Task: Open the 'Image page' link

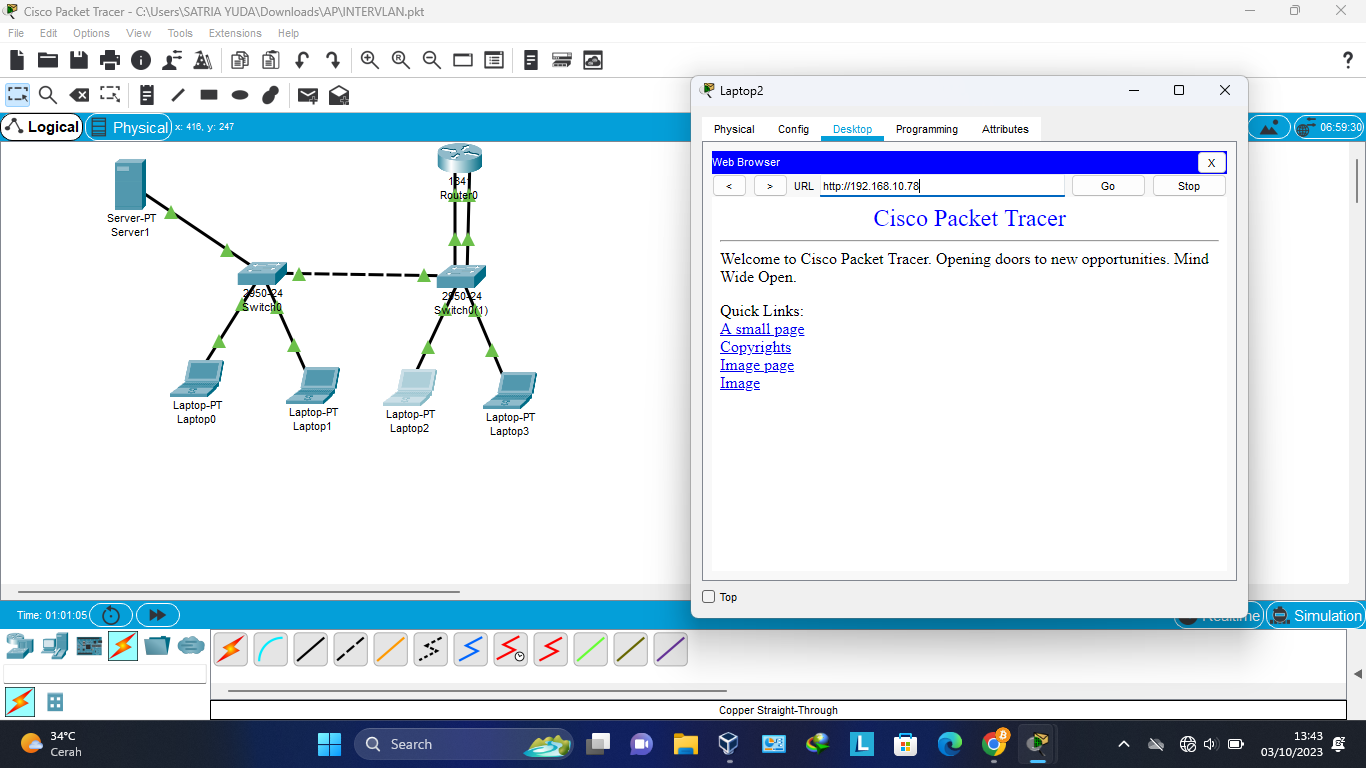Action: [757, 365]
